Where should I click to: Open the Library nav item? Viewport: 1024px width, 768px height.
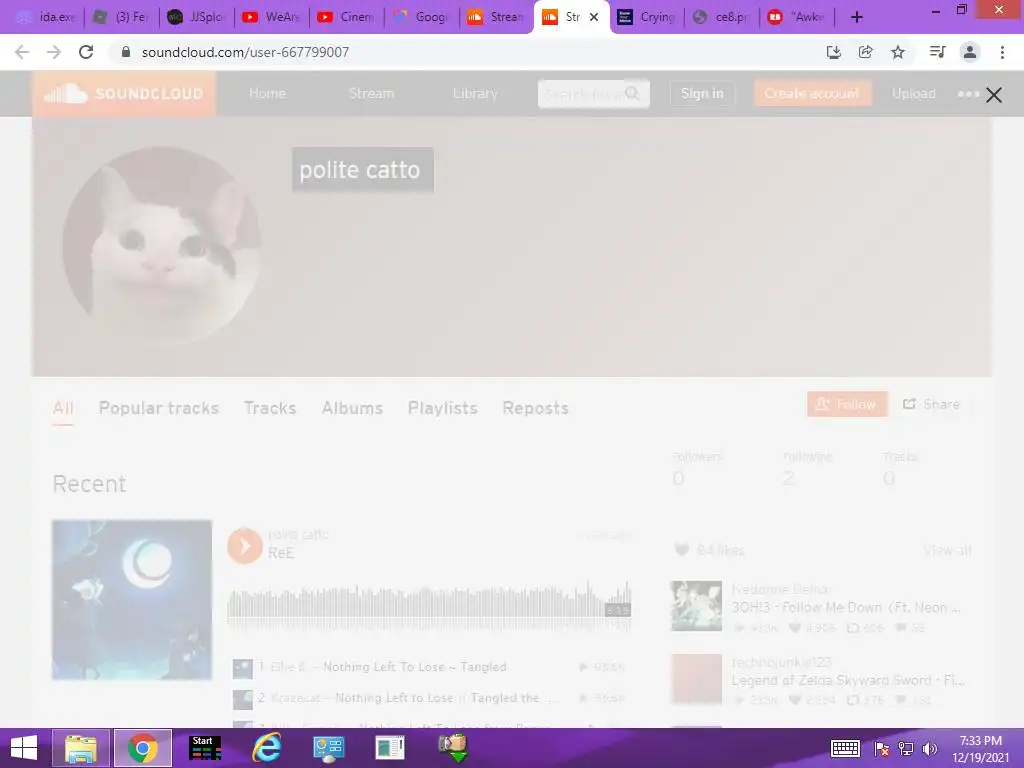pos(475,93)
